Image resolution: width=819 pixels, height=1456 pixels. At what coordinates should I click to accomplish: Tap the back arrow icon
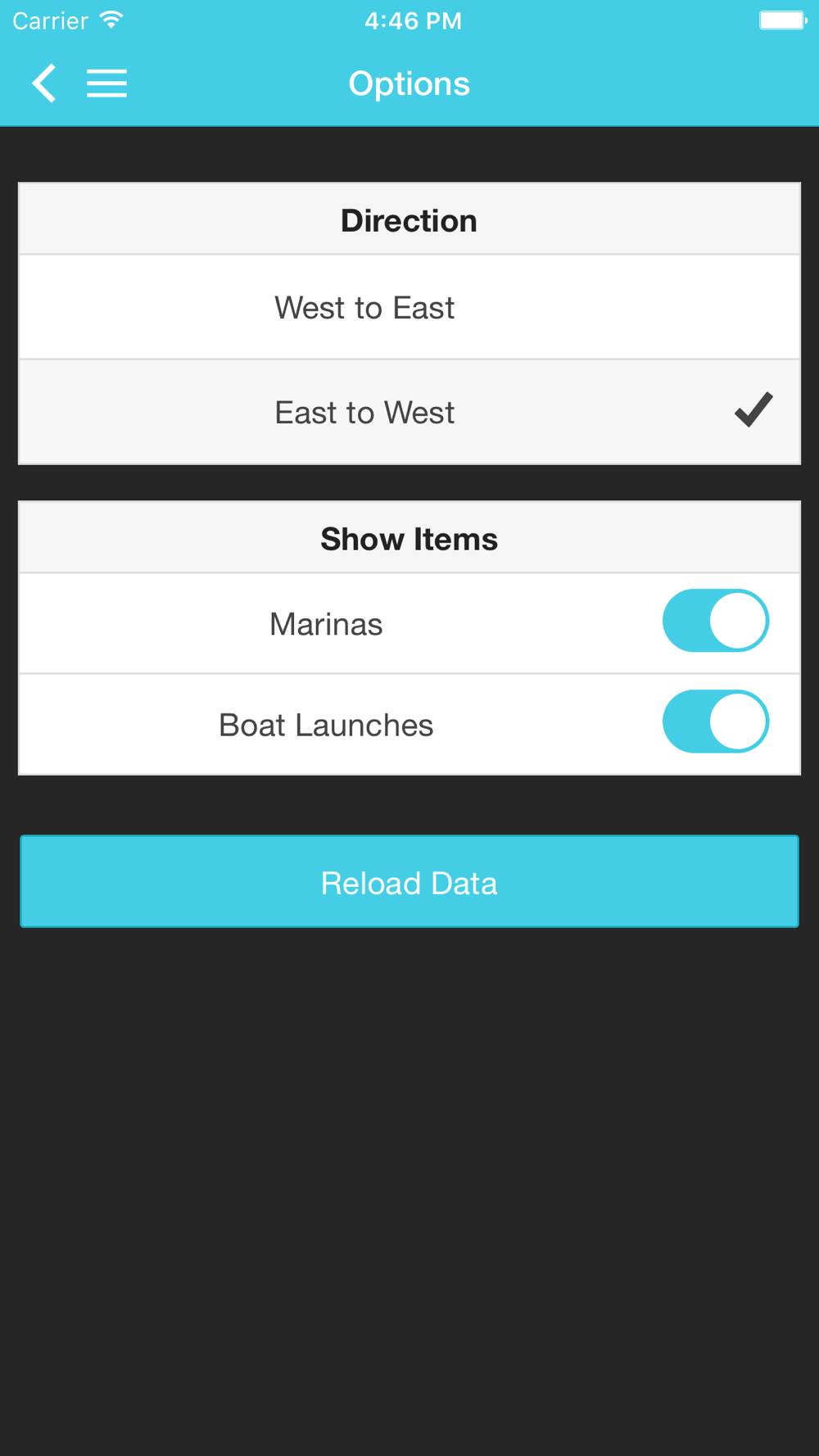[44, 84]
